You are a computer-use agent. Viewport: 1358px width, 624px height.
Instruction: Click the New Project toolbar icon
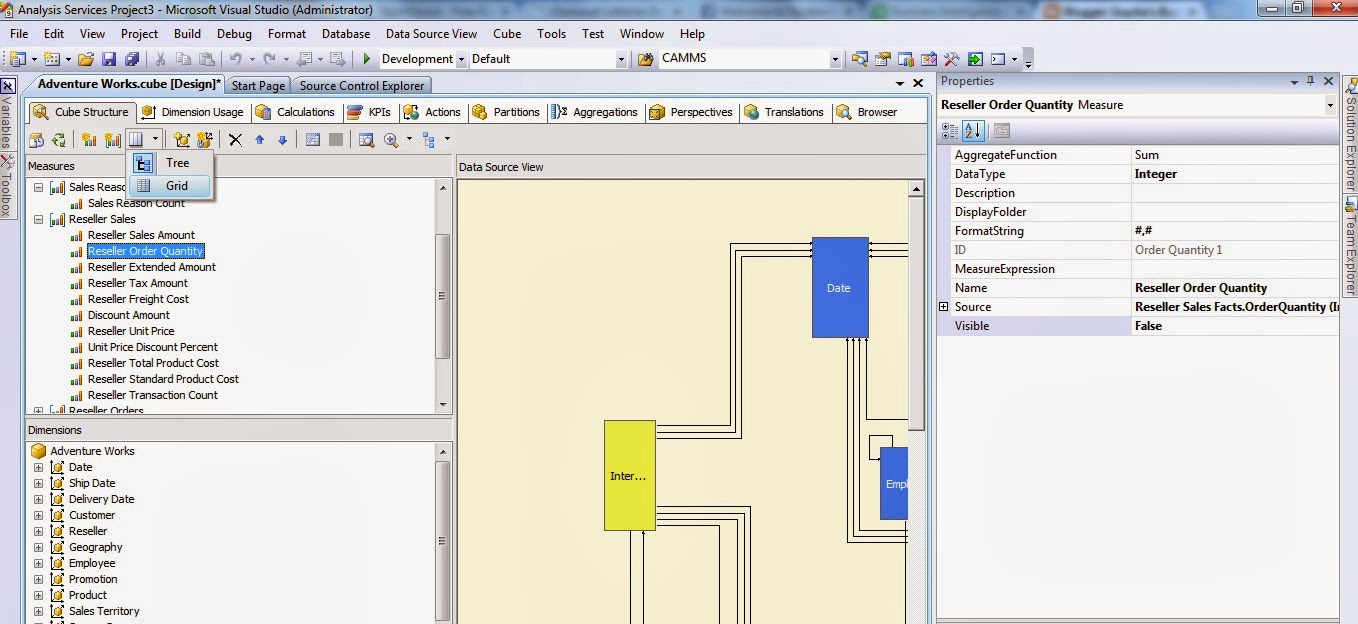click(x=19, y=59)
